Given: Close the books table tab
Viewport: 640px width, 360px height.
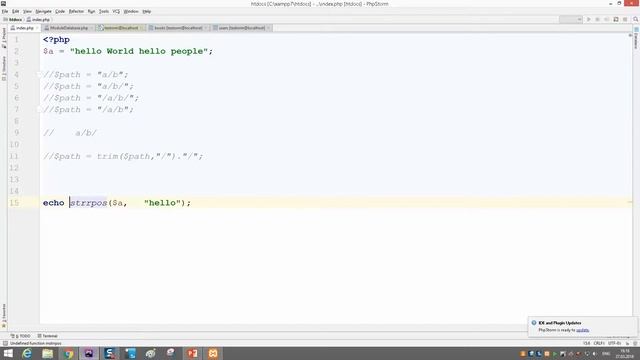Looking at the screenshot, I should click(x=206, y=28).
